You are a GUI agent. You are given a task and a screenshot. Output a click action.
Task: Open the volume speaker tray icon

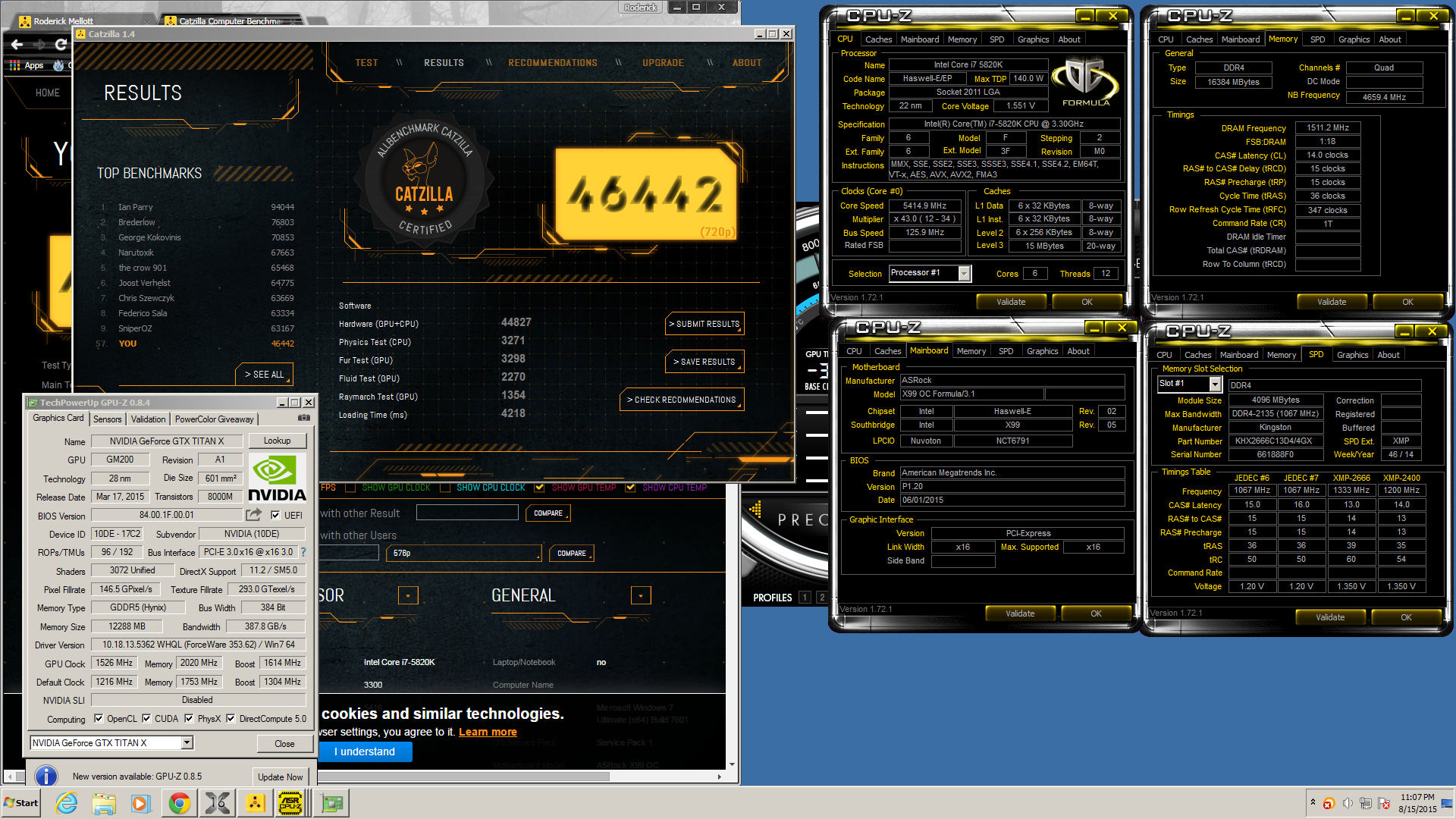point(1348,803)
